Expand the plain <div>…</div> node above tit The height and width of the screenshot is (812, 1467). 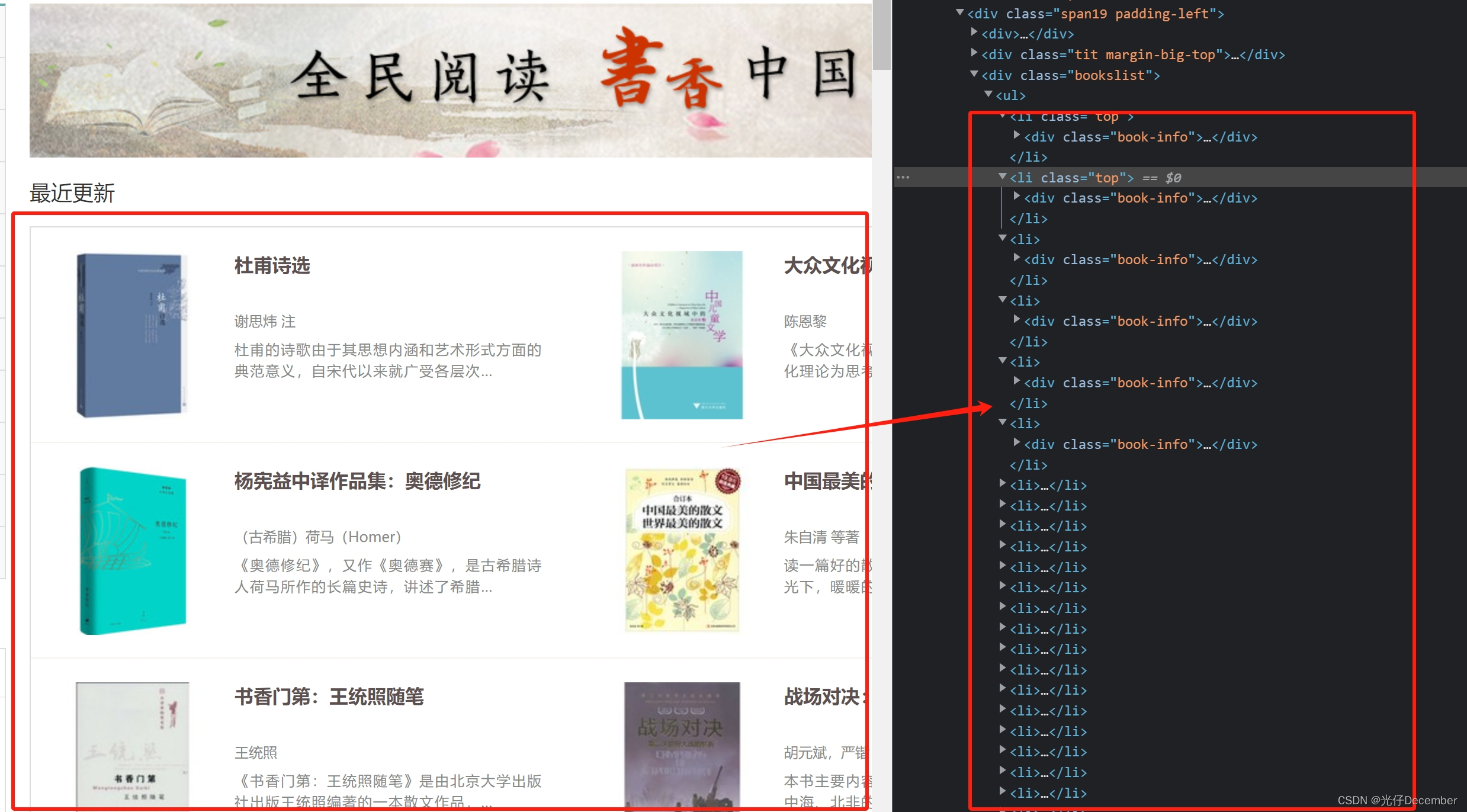(x=974, y=33)
